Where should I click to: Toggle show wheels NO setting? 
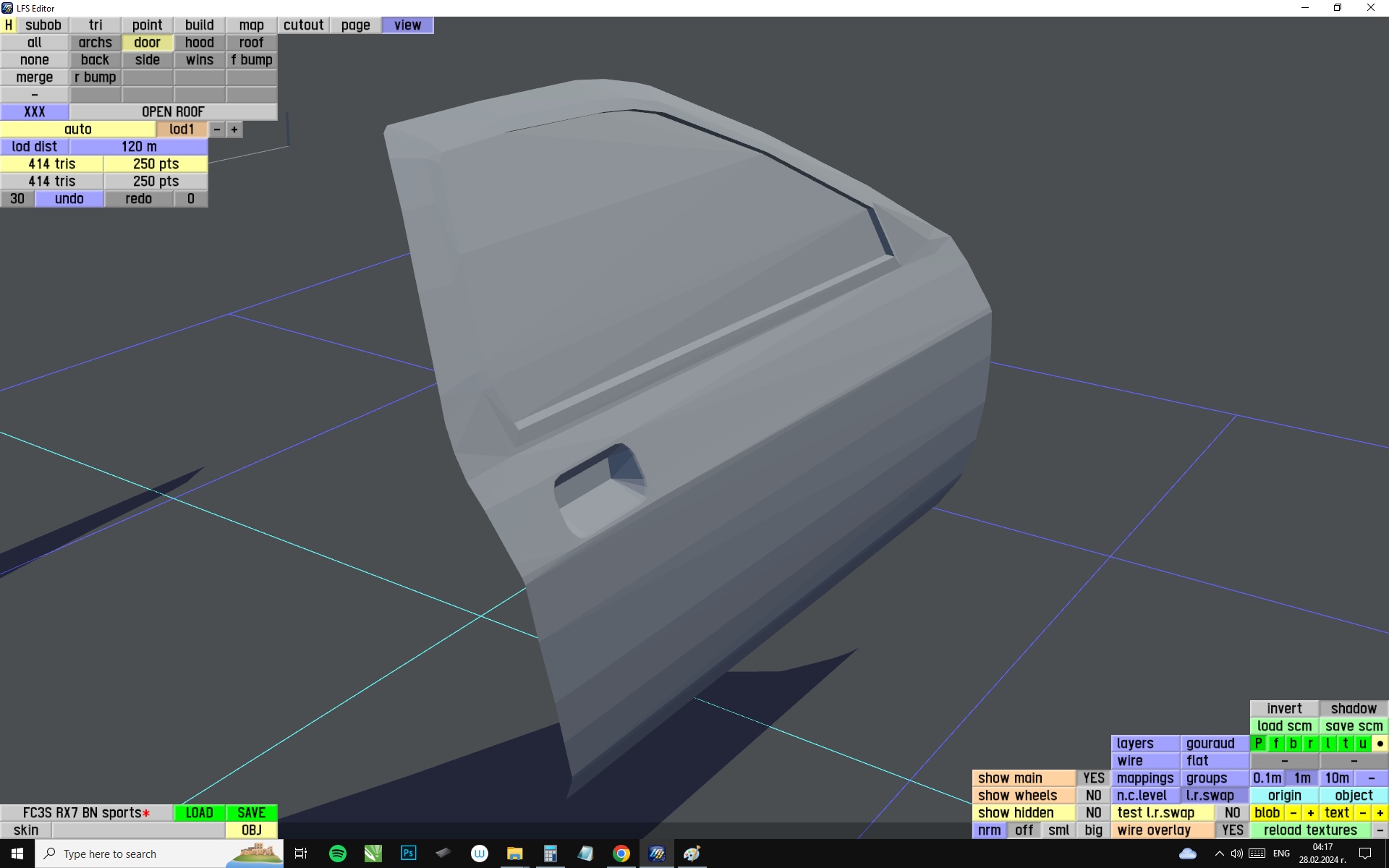point(1093,796)
